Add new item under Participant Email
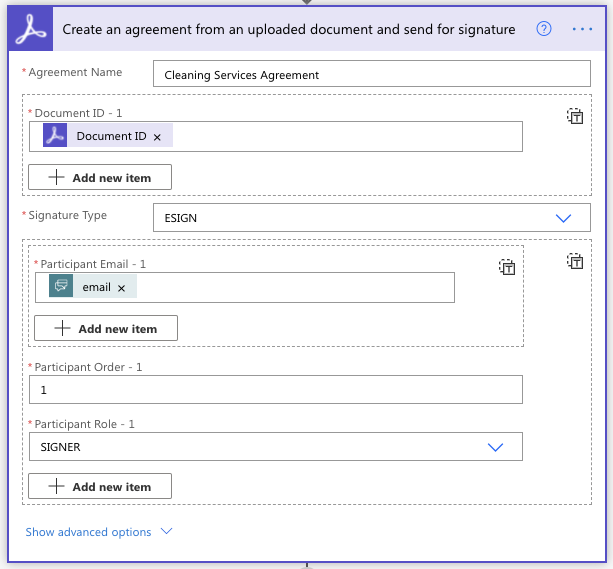This screenshot has width=613, height=569. tap(106, 328)
